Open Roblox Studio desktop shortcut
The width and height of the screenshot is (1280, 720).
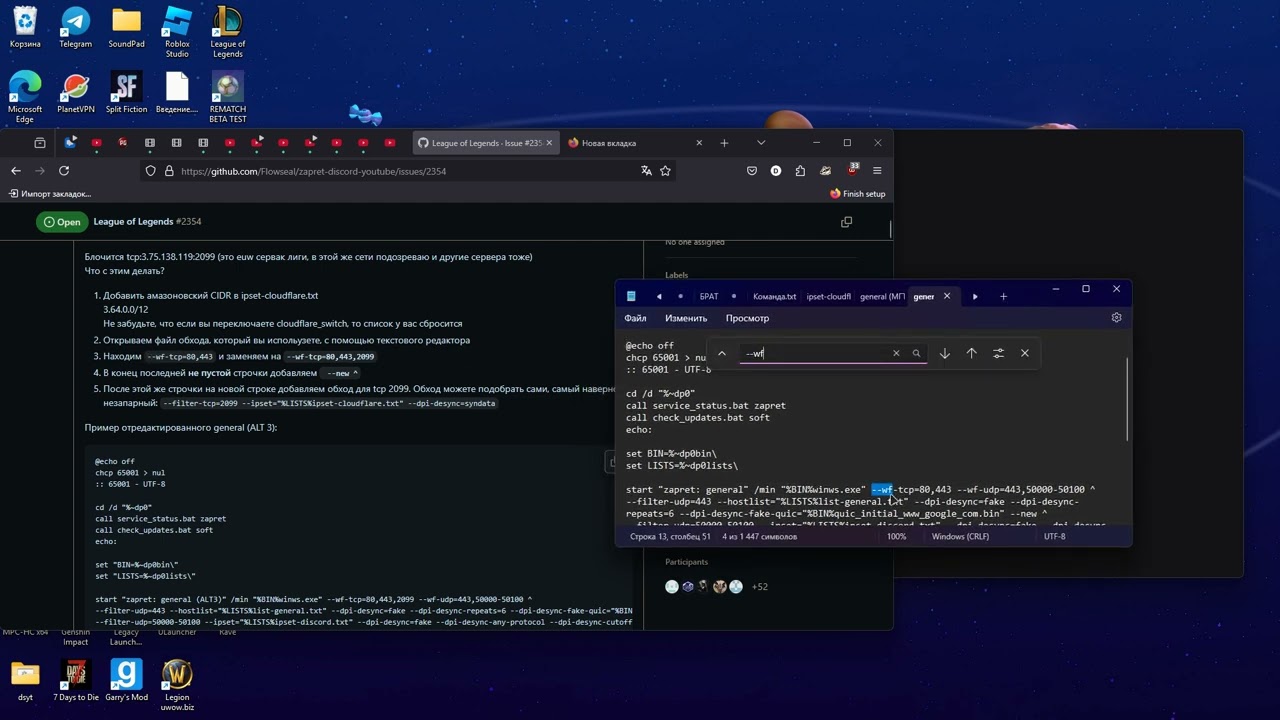(177, 32)
